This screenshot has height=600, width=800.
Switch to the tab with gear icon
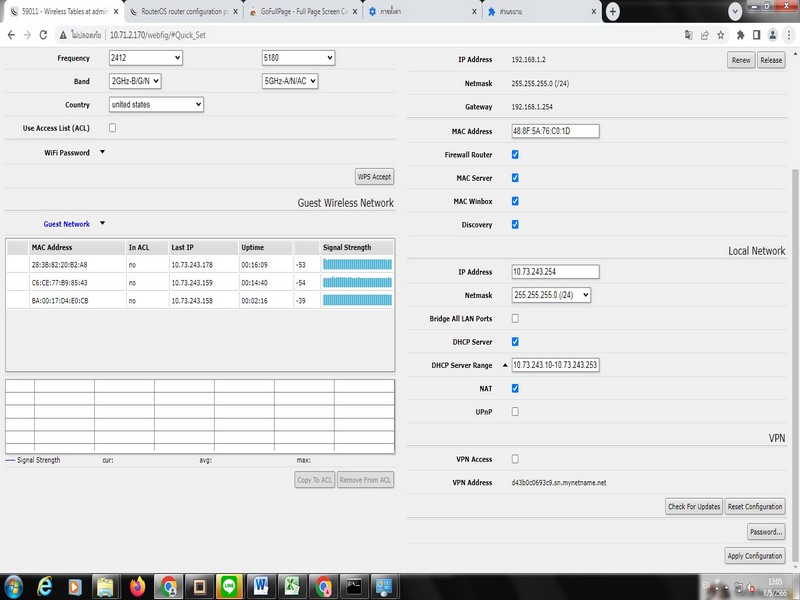(x=422, y=11)
